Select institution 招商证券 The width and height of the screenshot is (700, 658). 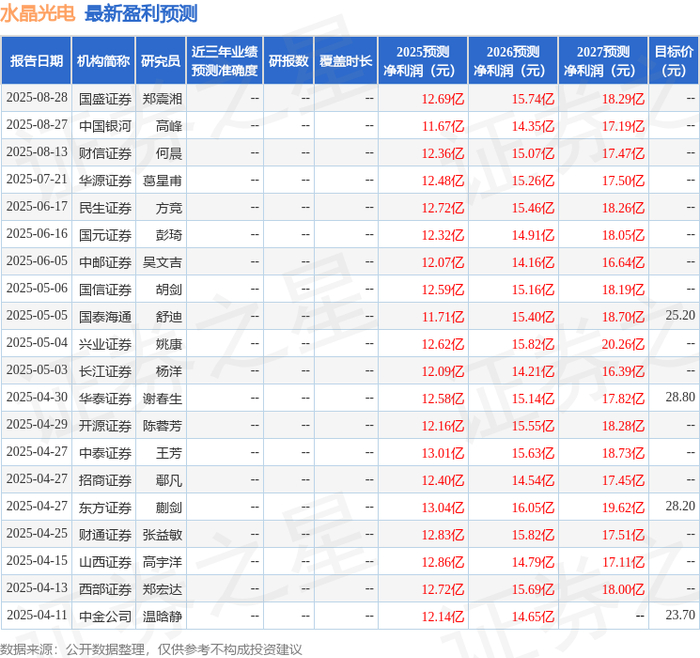coord(105,480)
